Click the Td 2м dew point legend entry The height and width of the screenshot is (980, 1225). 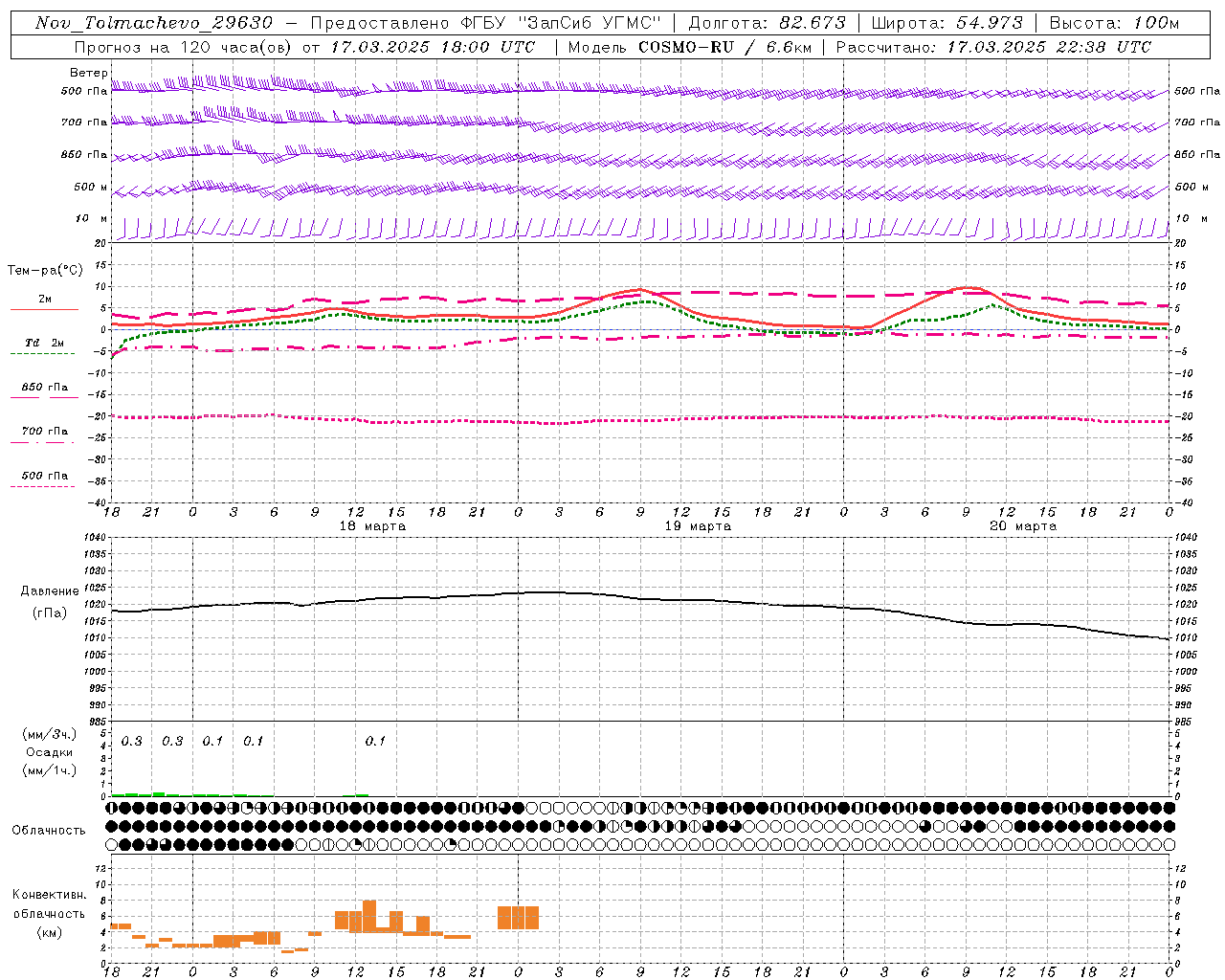pyautogui.click(x=44, y=343)
